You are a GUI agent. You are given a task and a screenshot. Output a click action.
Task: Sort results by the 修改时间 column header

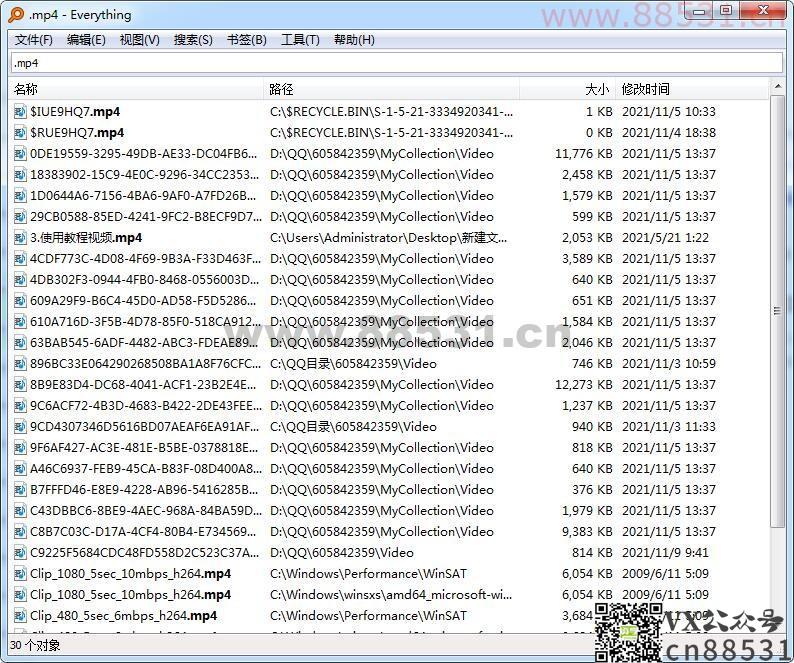[x=692, y=90]
